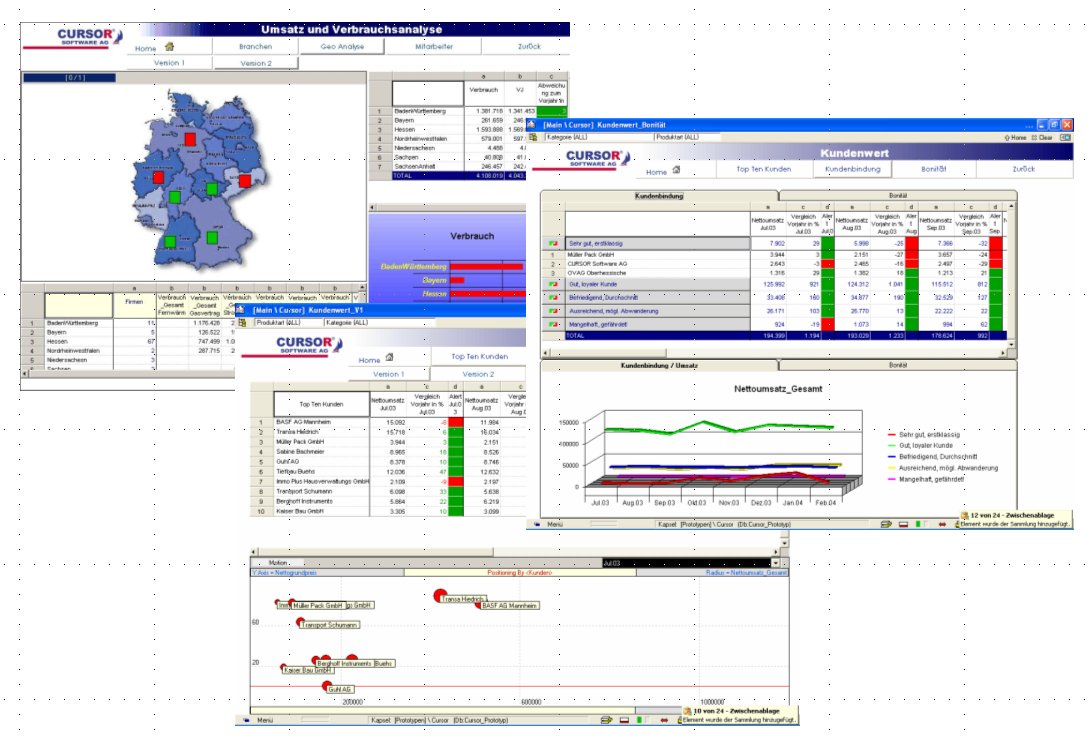Click Version 2 in the Umsatz window

tap(256, 63)
